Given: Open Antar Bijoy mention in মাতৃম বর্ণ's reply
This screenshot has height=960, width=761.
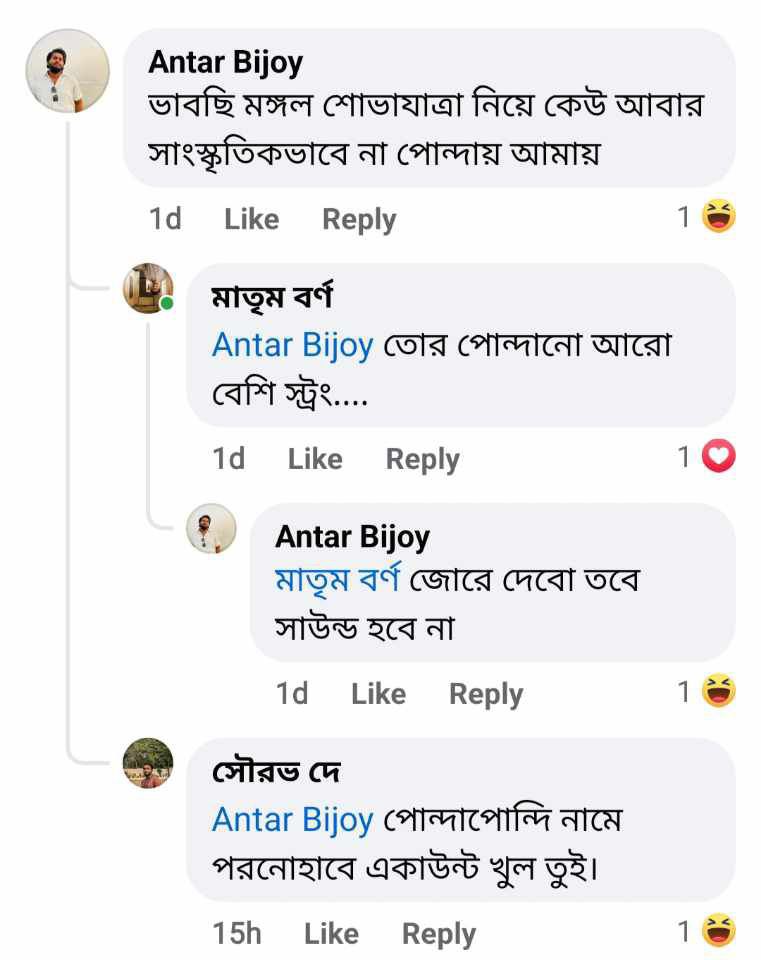Looking at the screenshot, I should (x=292, y=345).
